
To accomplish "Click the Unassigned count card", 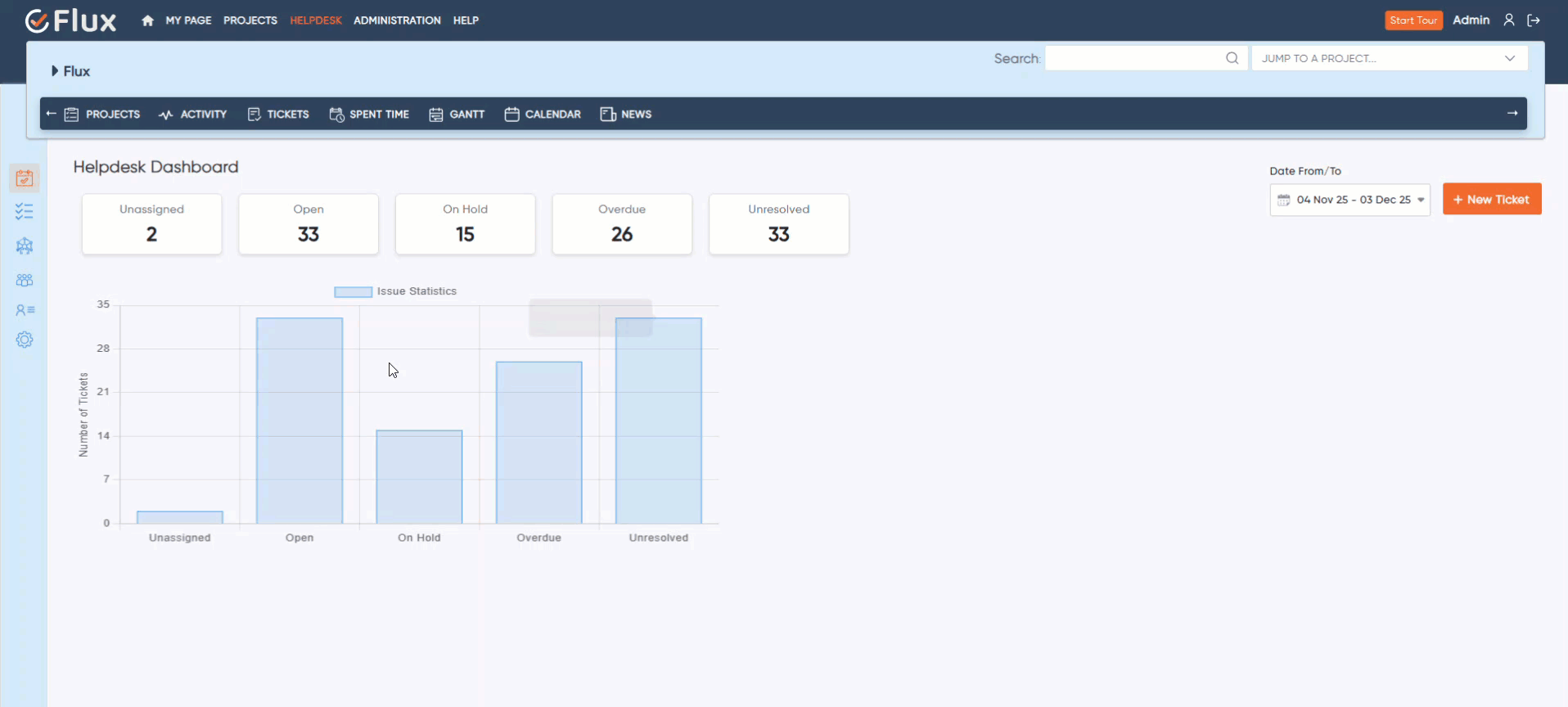I will tap(152, 224).
